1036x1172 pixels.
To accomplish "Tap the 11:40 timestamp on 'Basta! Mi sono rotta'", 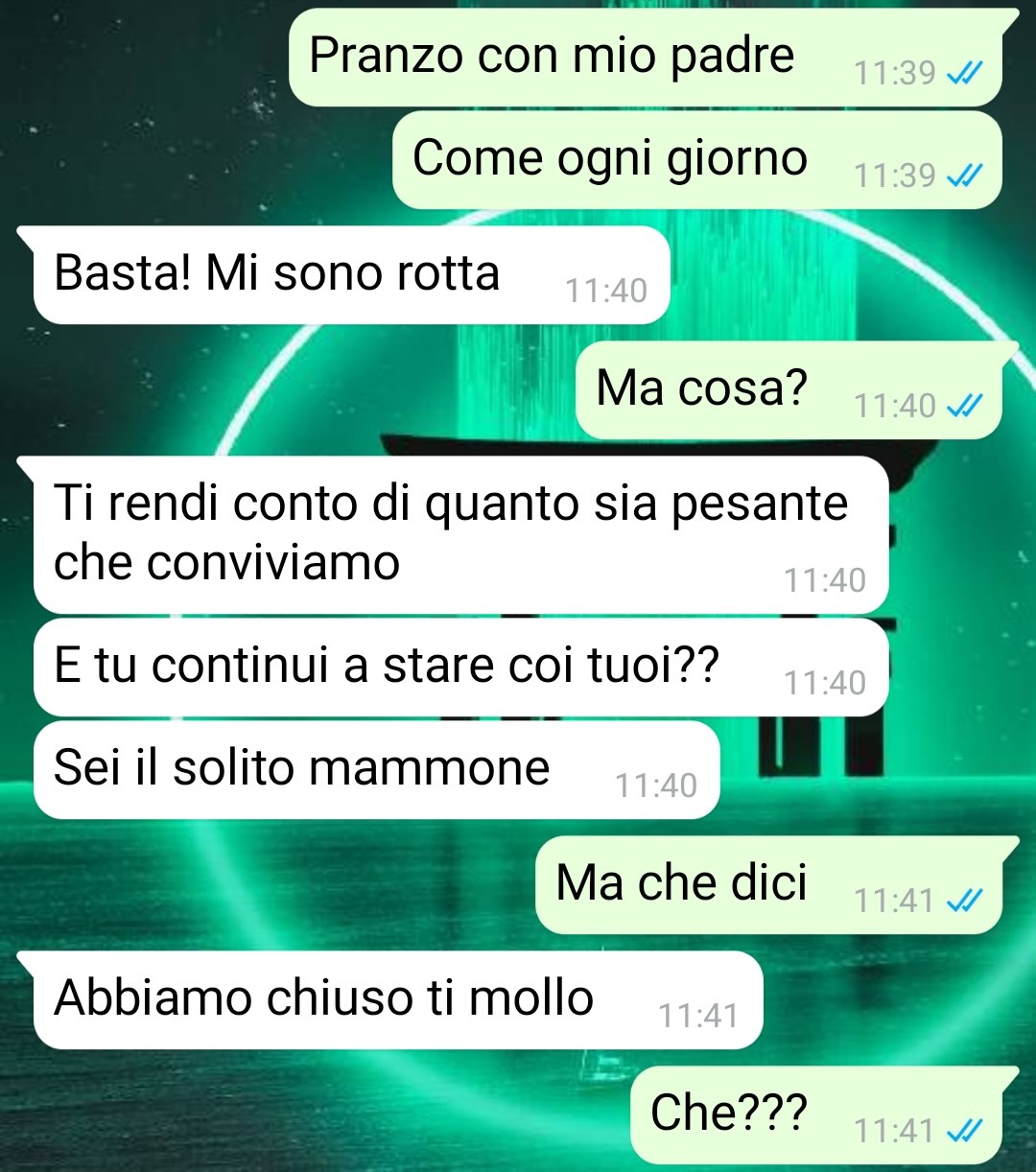I will (x=606, y=291).
